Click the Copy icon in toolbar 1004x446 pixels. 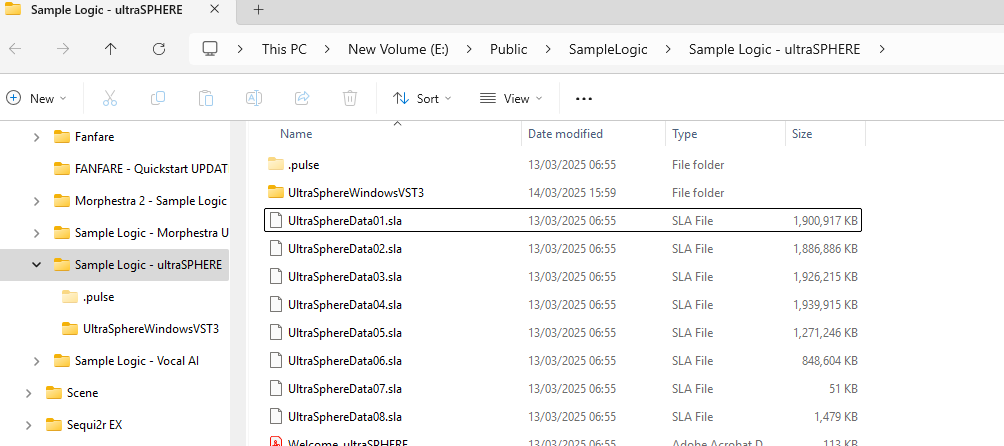click(158, 98)
